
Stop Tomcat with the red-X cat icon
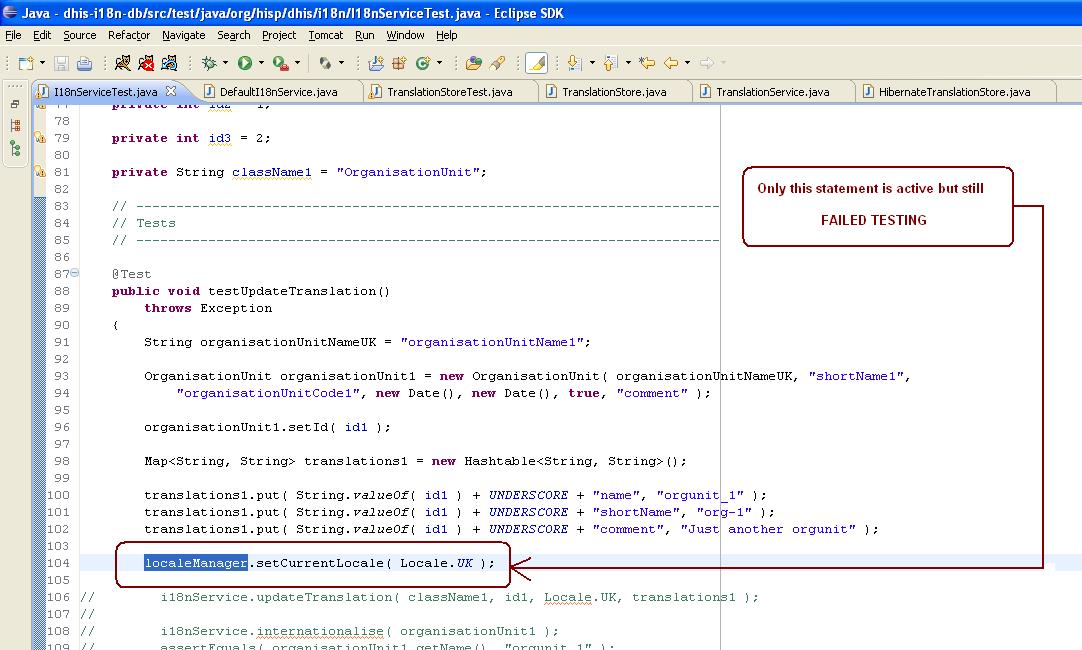(x=147, y=63)
